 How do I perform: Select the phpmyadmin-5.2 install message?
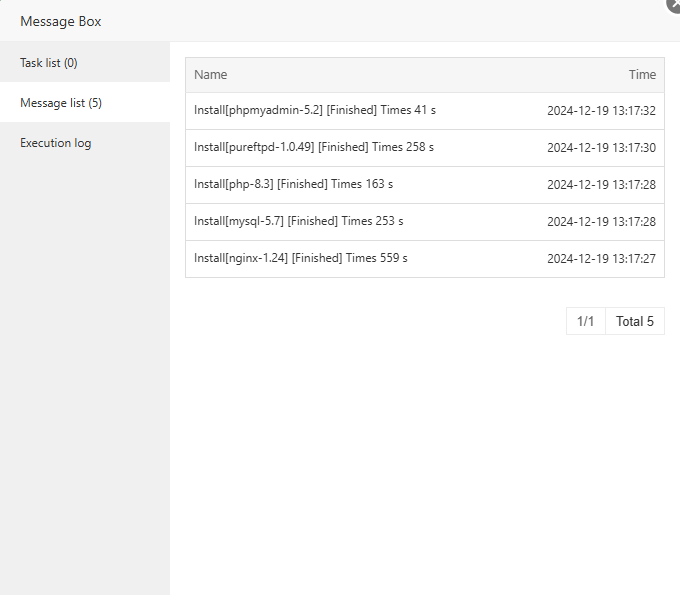[315, 111]
